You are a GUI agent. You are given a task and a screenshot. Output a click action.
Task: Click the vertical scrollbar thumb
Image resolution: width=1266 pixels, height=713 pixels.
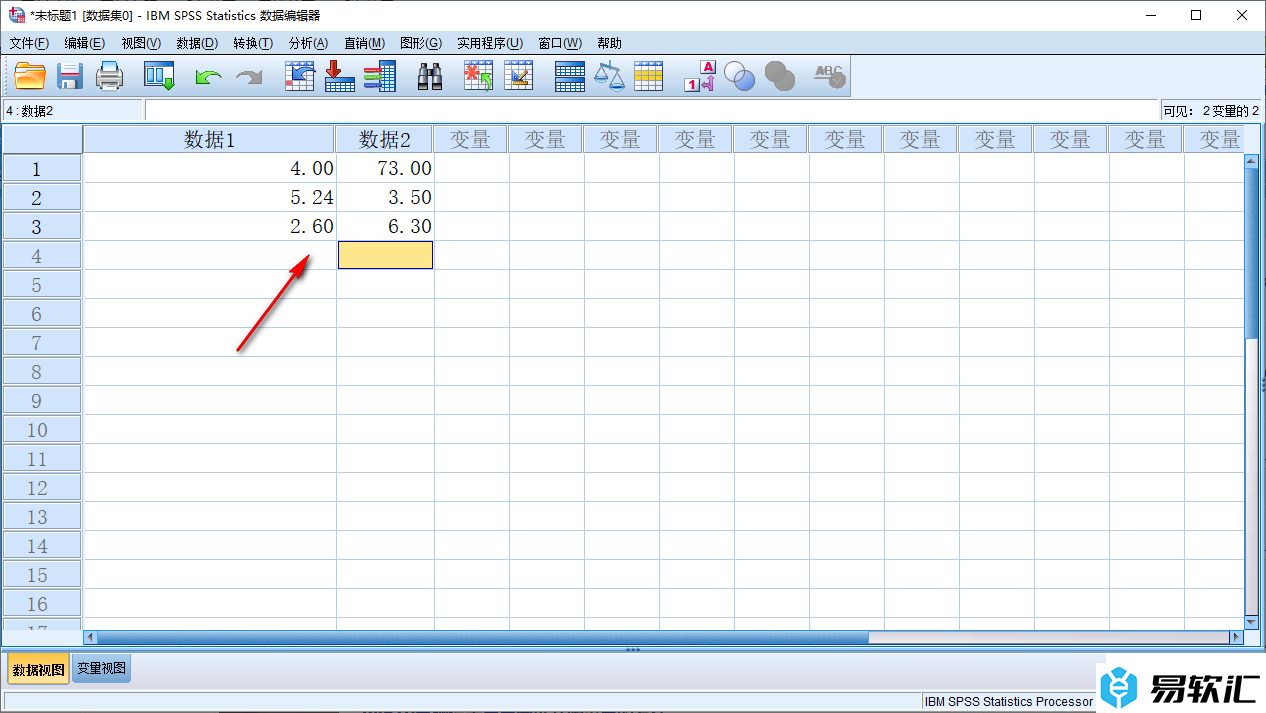(x=1251, y=253)
